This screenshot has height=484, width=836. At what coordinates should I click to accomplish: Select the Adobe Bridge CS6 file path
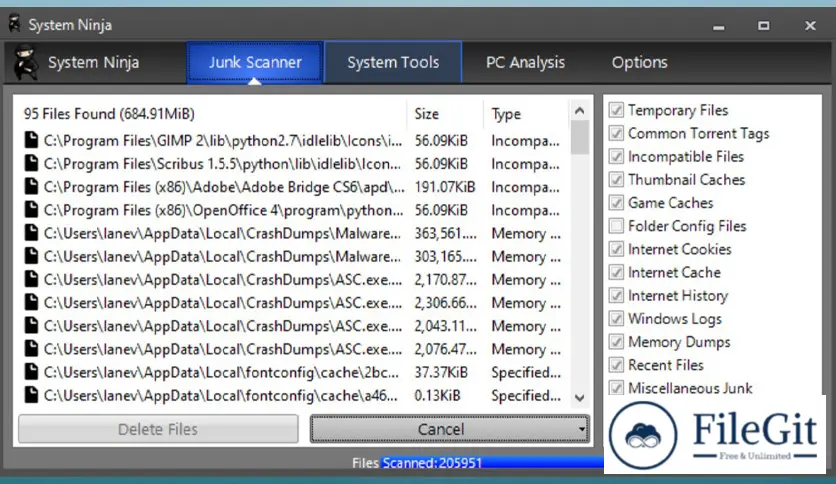[x=224, y=187]
